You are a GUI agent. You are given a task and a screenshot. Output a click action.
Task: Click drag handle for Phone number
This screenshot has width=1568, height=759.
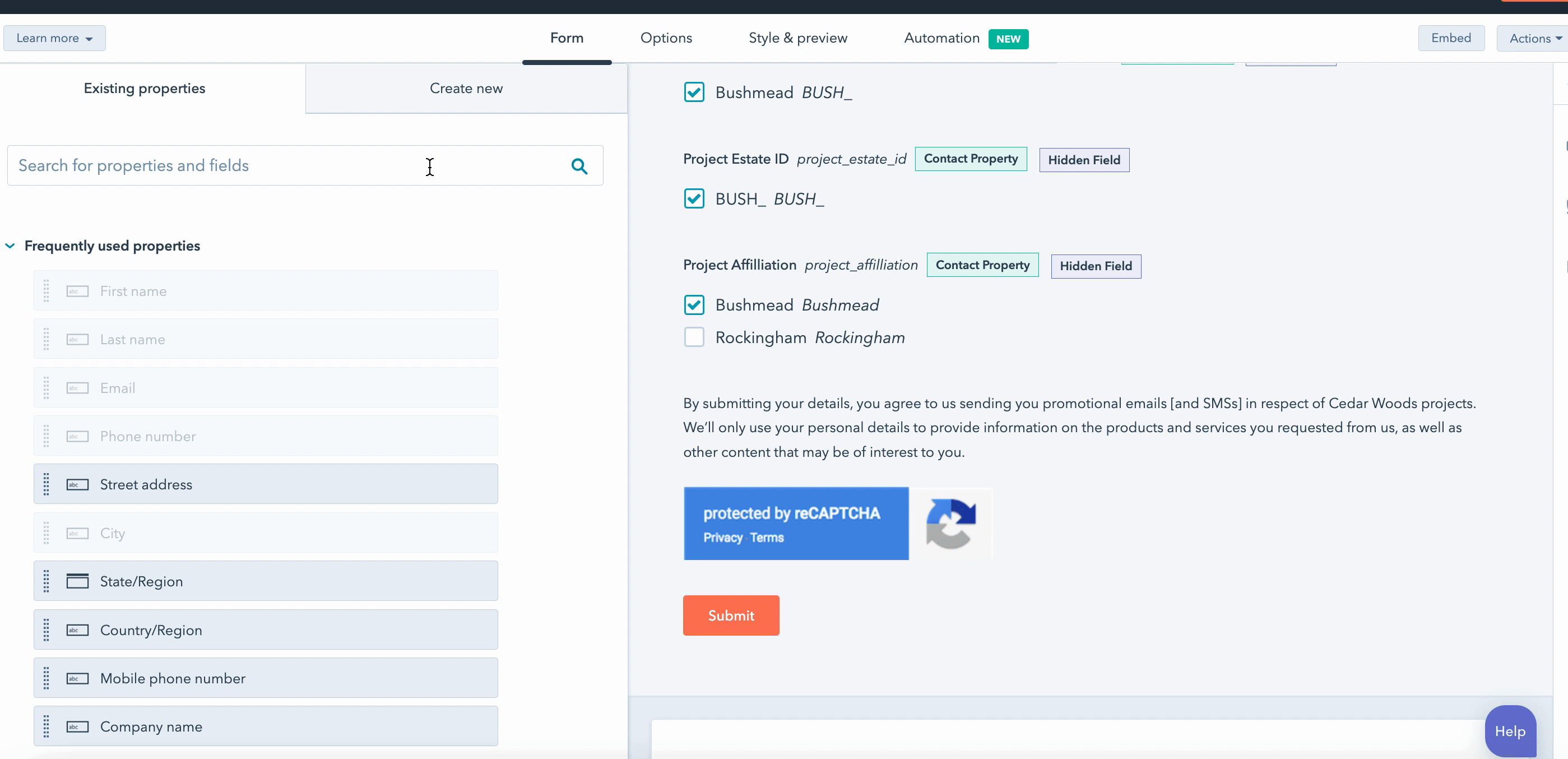[47, 436]
